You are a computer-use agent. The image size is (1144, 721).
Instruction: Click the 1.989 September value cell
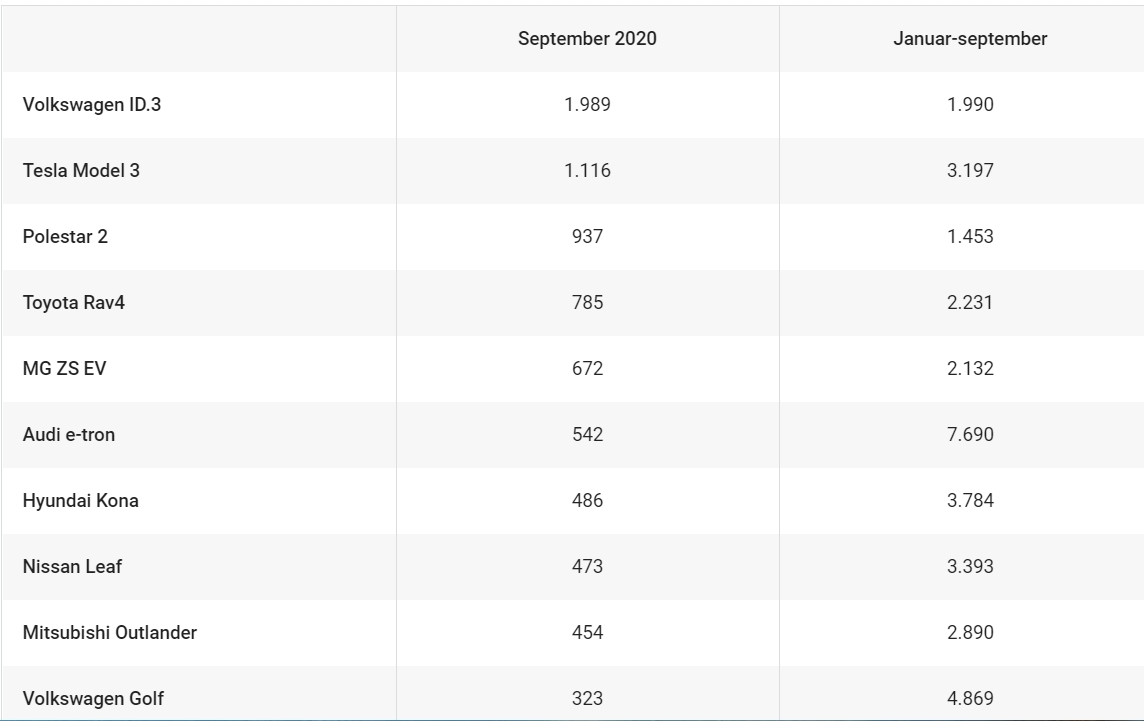click(587, 104)
